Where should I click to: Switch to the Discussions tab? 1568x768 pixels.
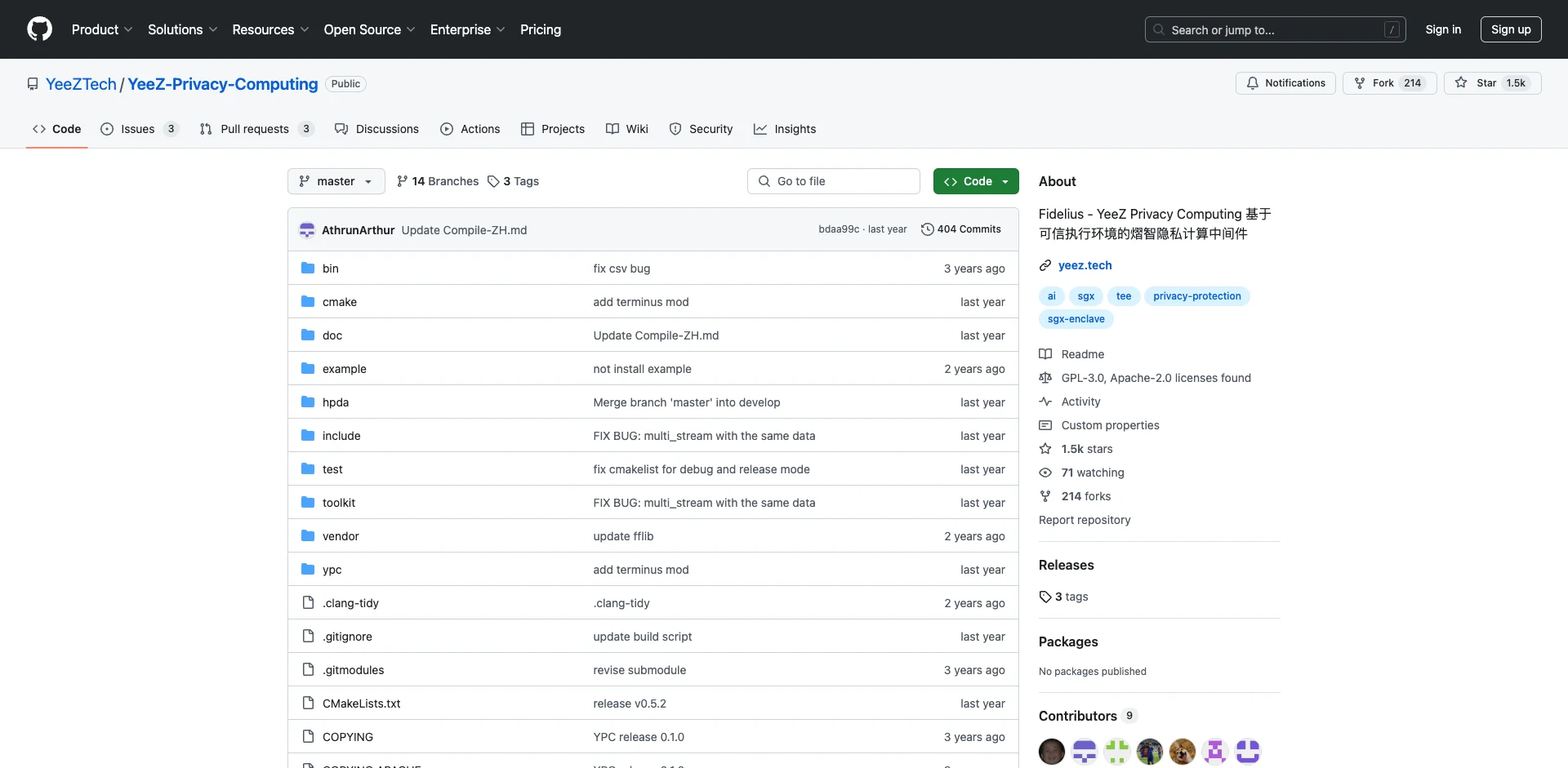[376, 129]
